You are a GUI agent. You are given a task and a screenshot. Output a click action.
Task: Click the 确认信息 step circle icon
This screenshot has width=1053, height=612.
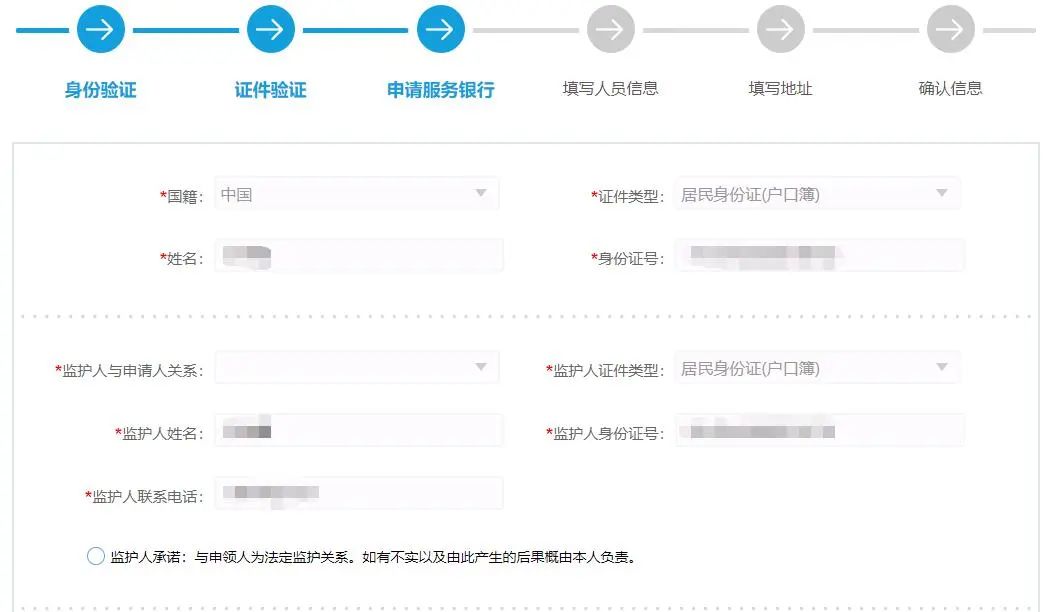point(951,29)
